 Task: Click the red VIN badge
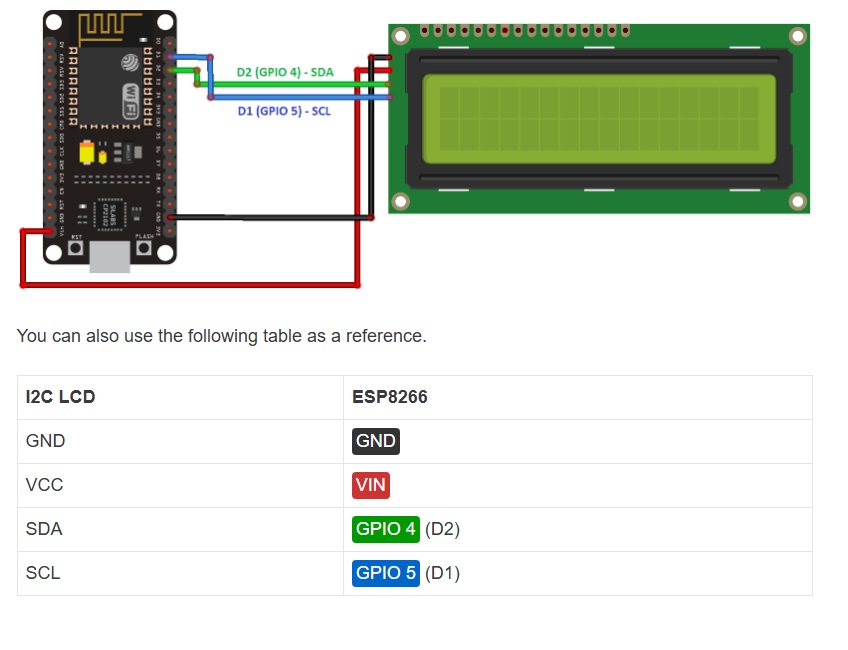point(370,485)
